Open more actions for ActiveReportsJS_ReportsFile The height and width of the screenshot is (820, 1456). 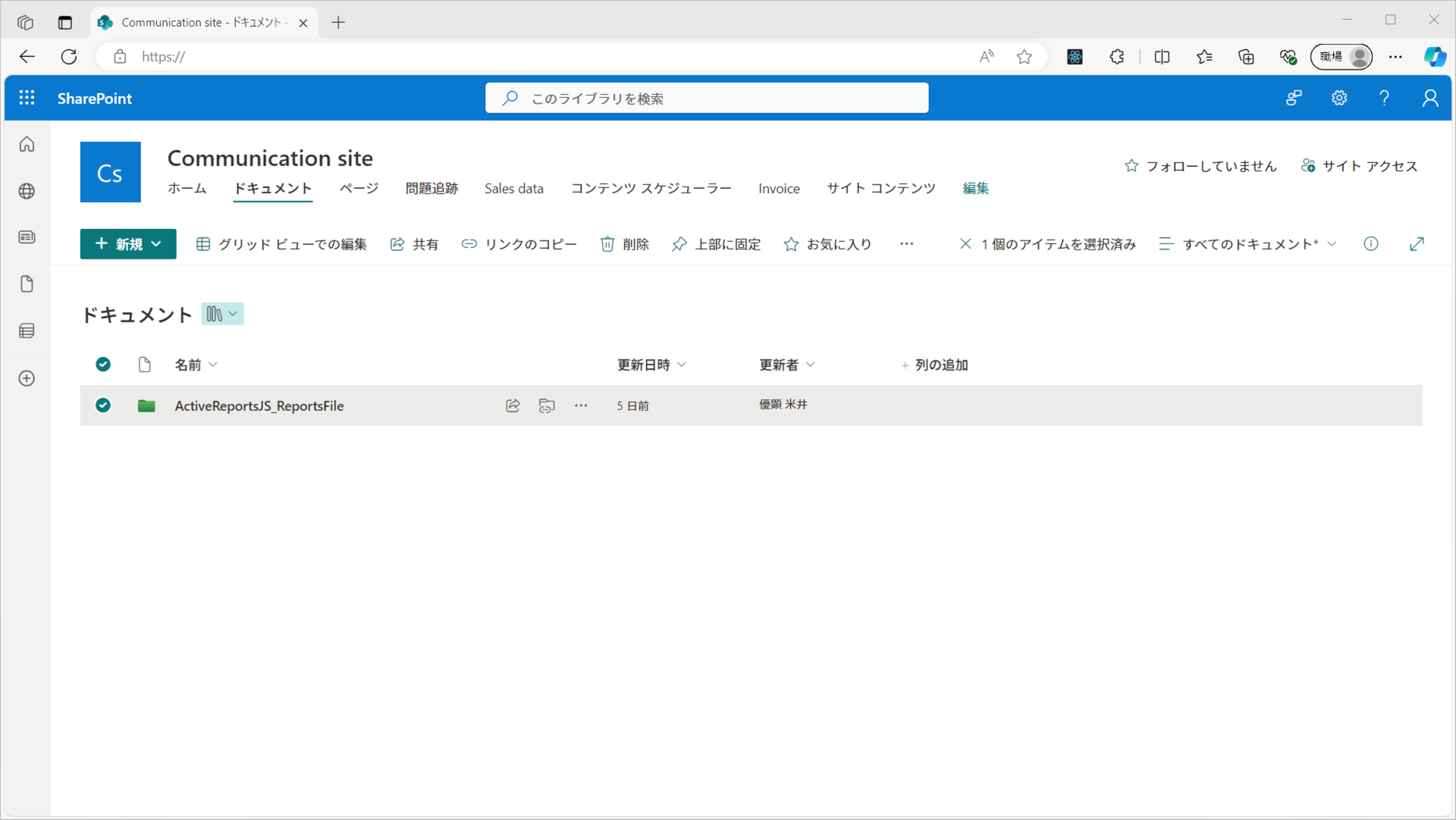[581, 406]
